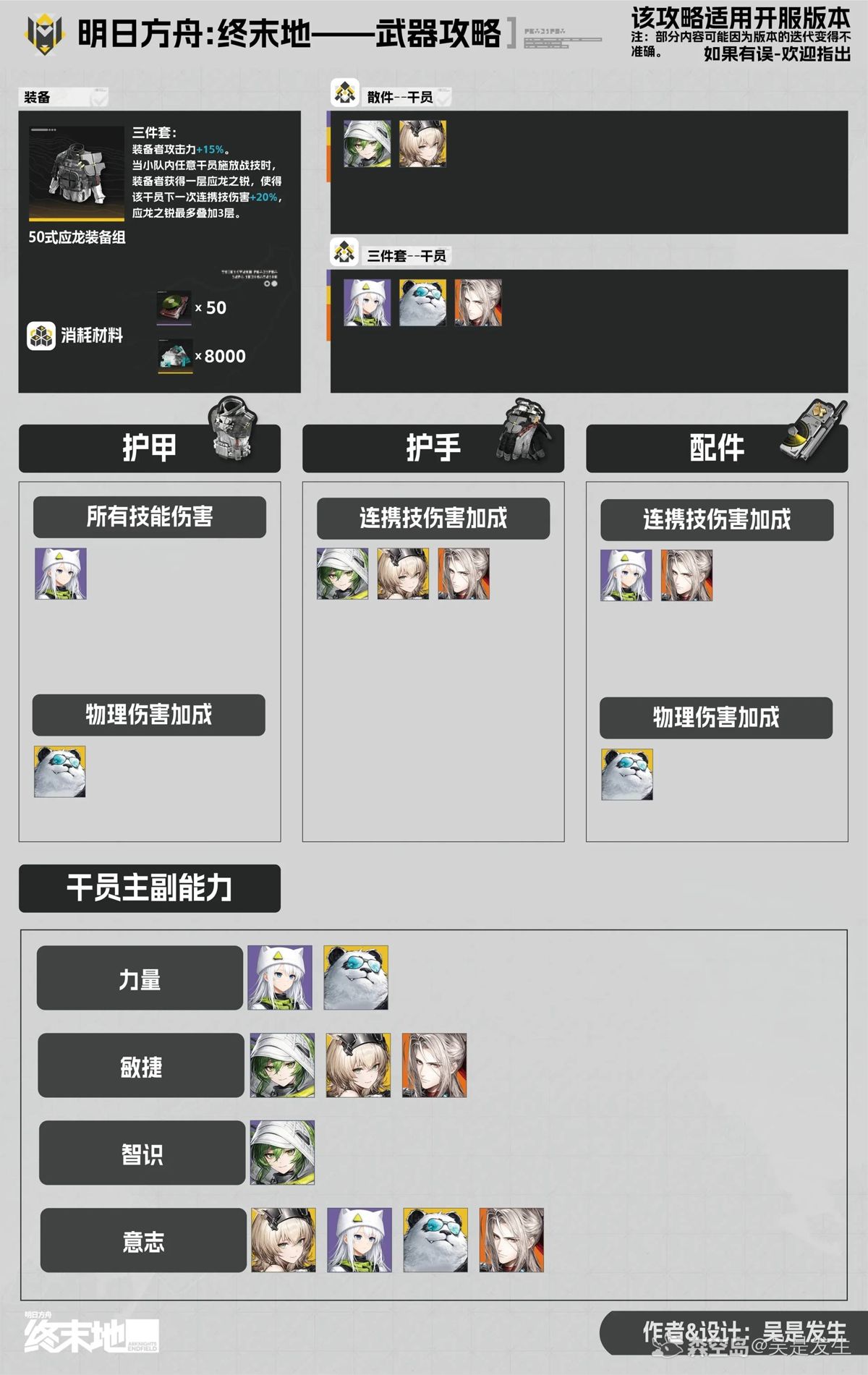Select the green-haired operator in 散件--干员 panel
The image size is (868, 1375).
pos(367,144)
